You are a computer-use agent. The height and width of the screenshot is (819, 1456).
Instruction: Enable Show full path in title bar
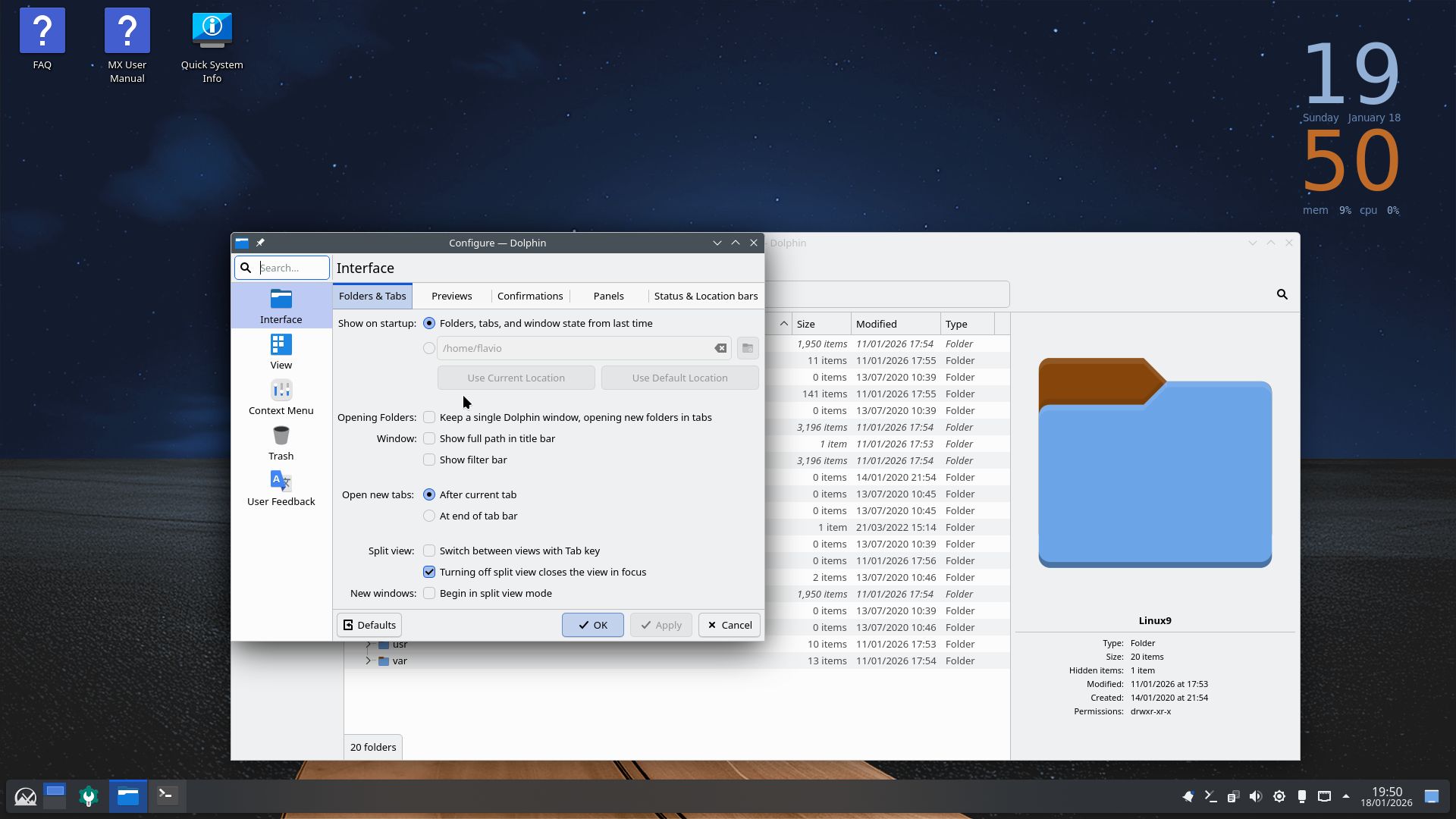pyautogui.click(x=429, y=438)
